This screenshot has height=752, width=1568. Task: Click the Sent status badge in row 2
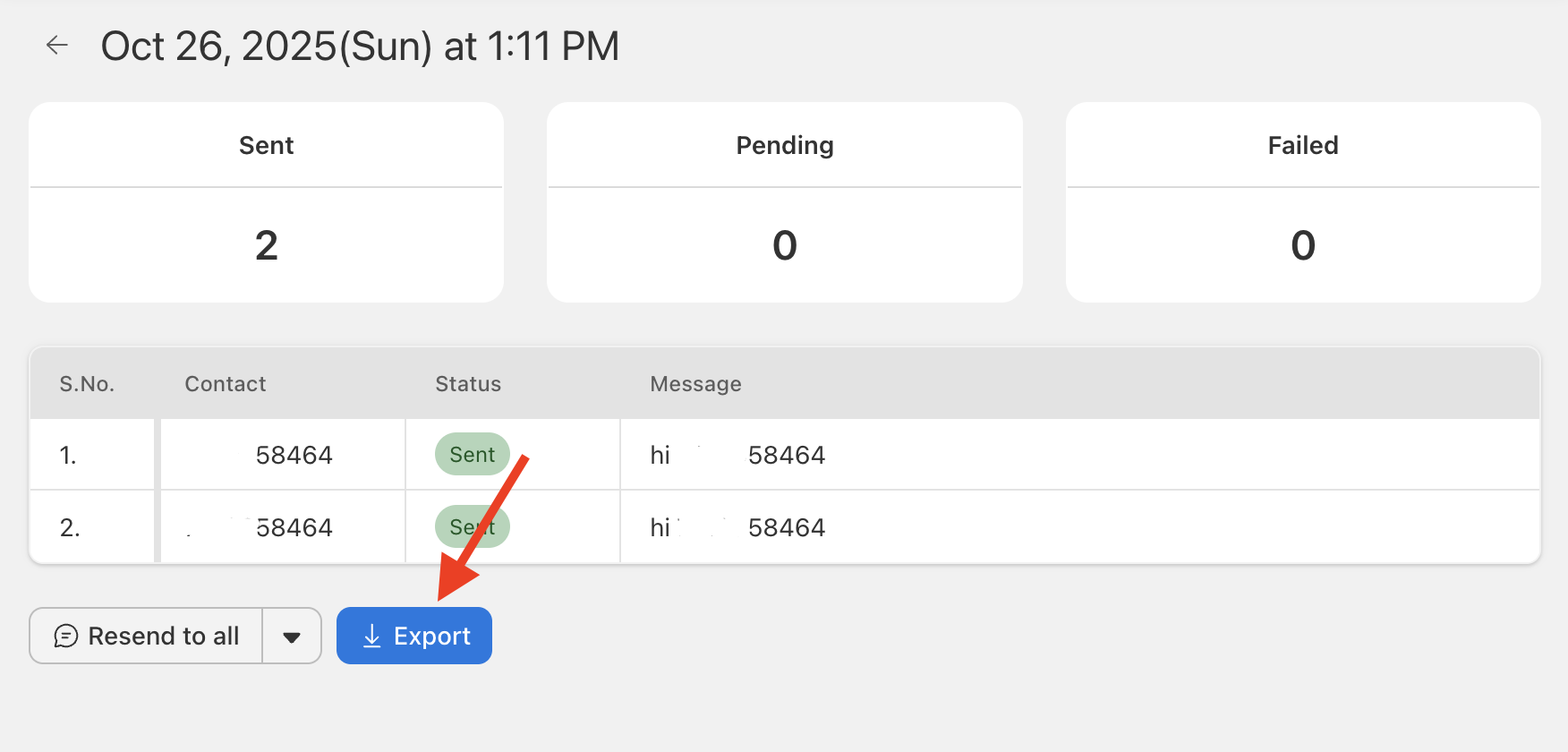coord(472,527)
